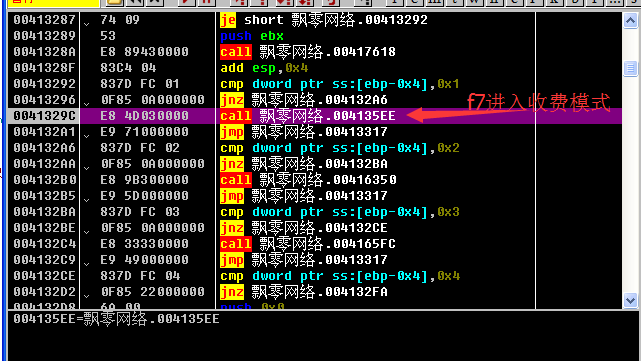The width and height of the screenshot is (641, 361).
Task: Click the 'push ebx' instruction
Action: [252, 36]
